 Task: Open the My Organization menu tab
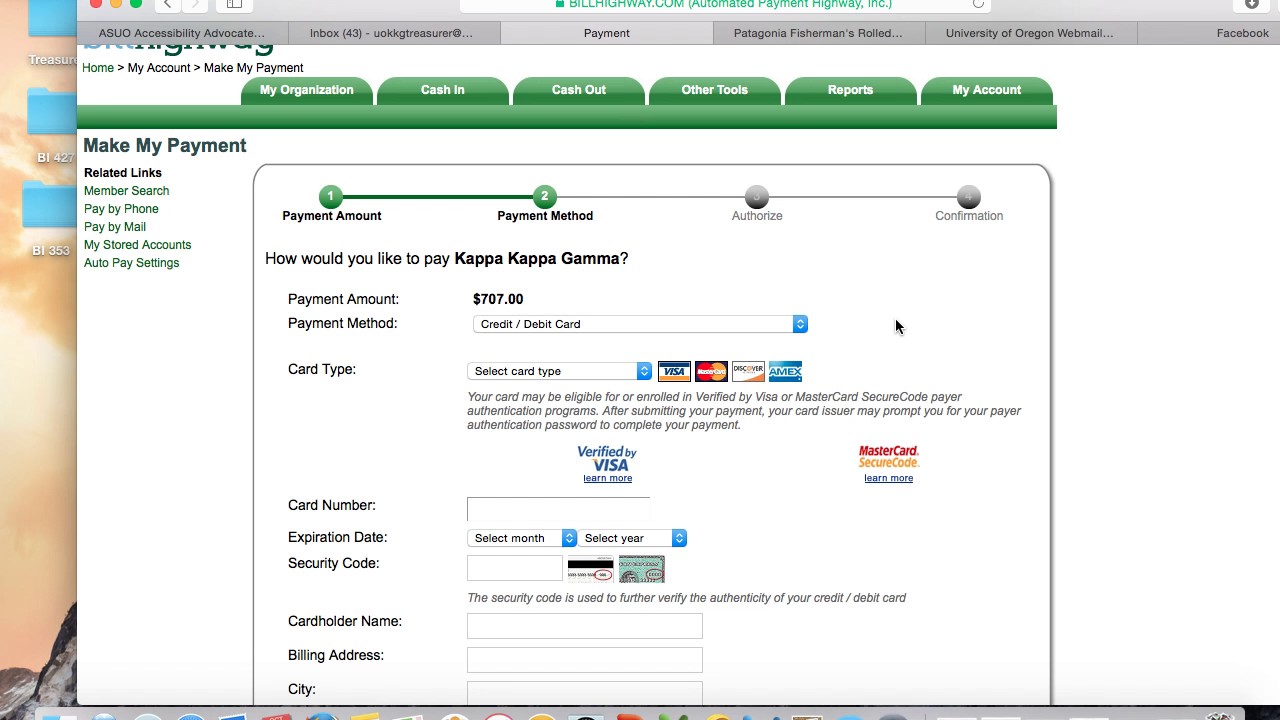pyautogui.click(x=306, y=90)
